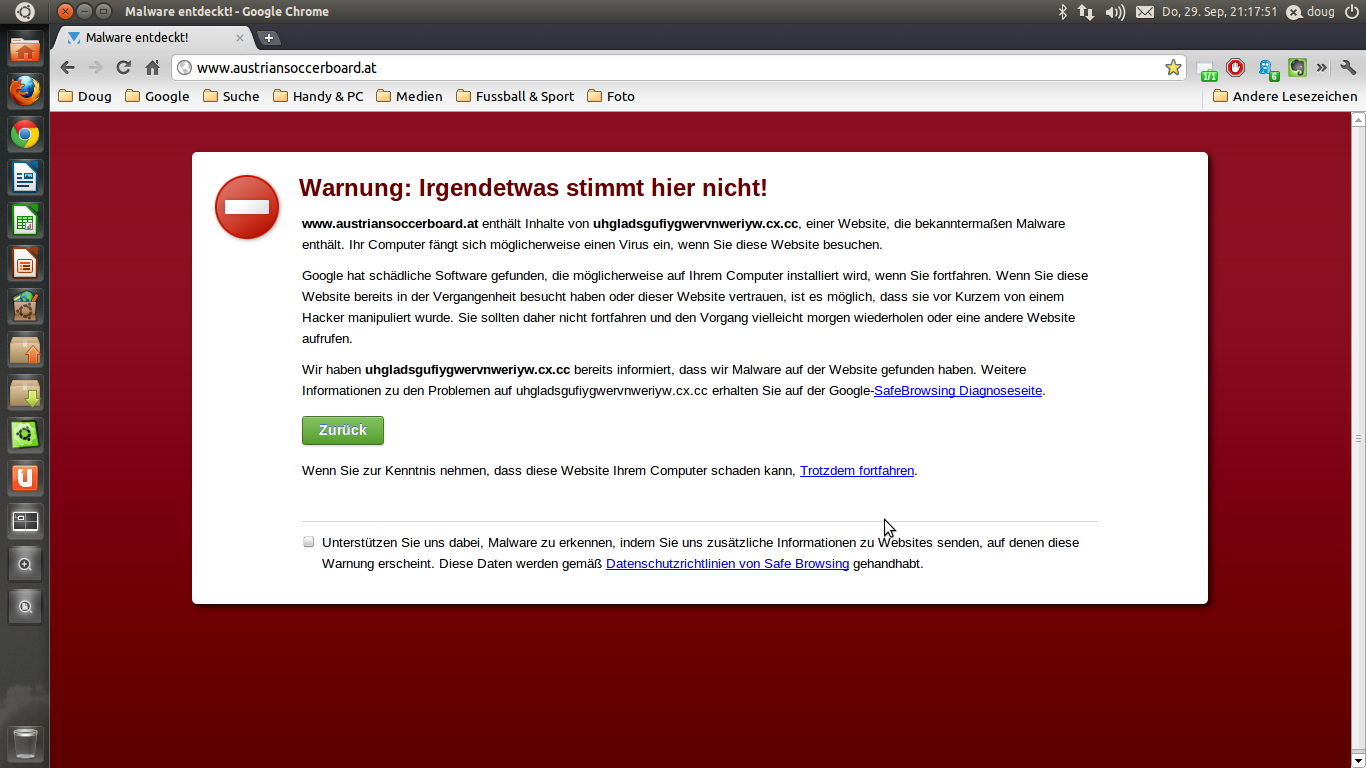Open LibreOffice Calc from the launcher

pyautogui.click(x=25, y=220)
